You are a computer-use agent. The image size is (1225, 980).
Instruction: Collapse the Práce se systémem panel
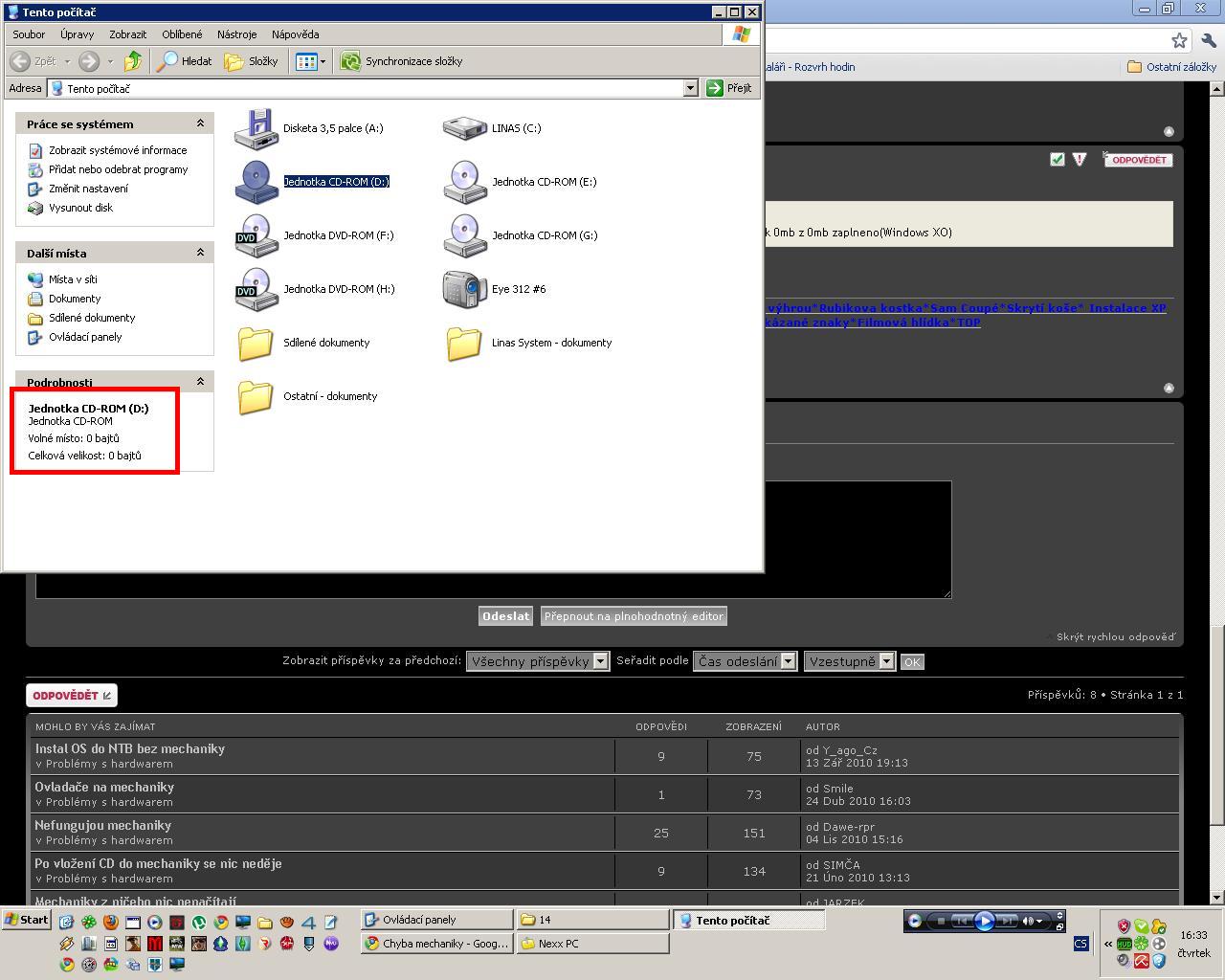click(200, 123)
